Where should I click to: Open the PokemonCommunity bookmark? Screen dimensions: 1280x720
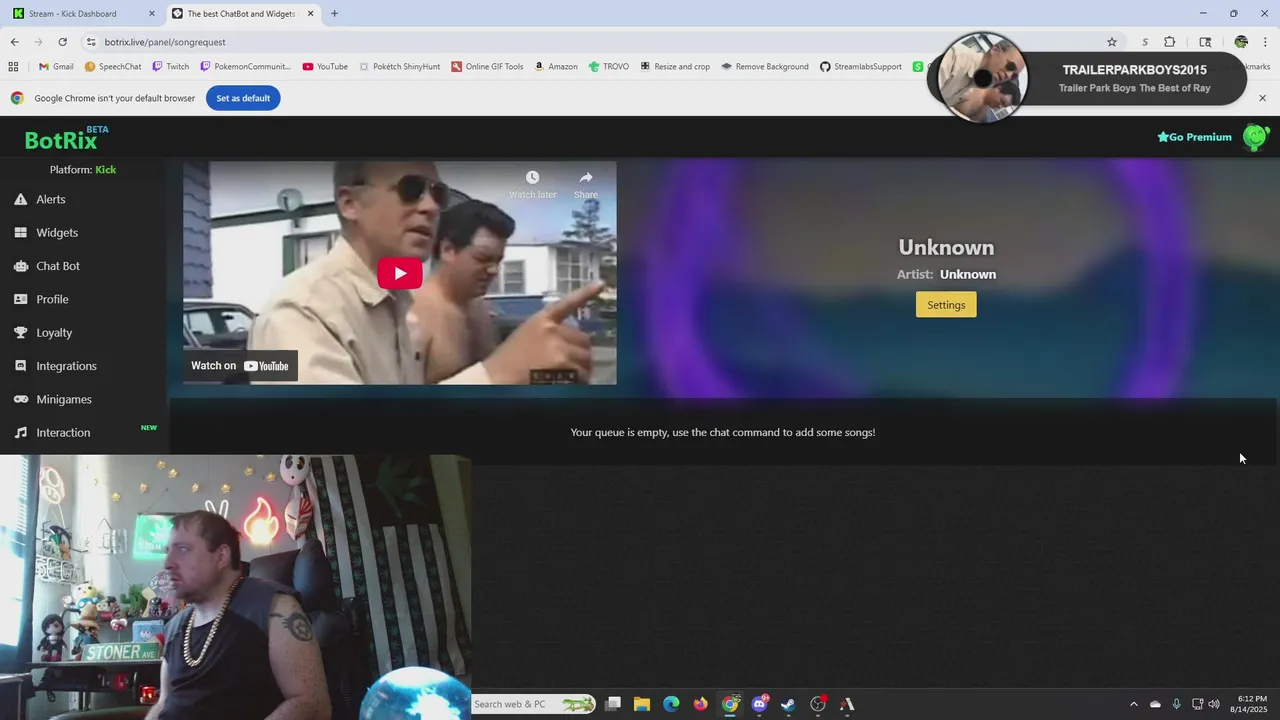(x=246, y=67)
